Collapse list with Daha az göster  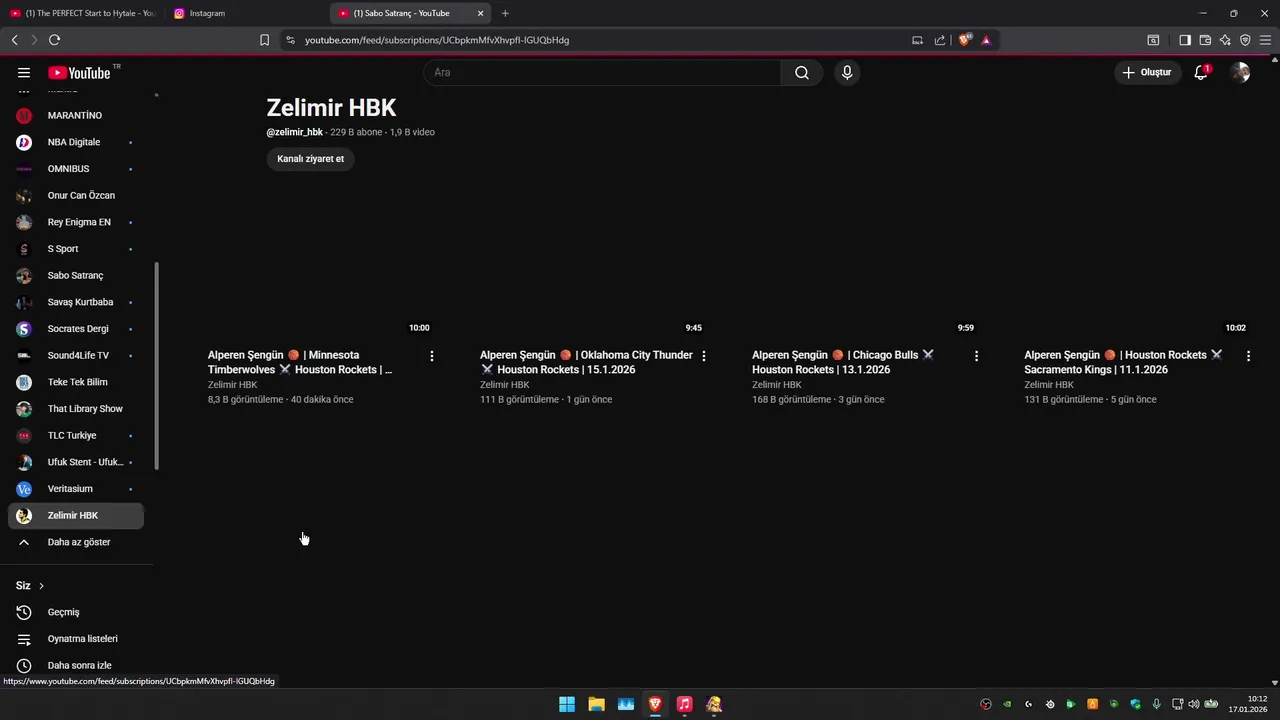pyautogui.click(x=76, y=542)
